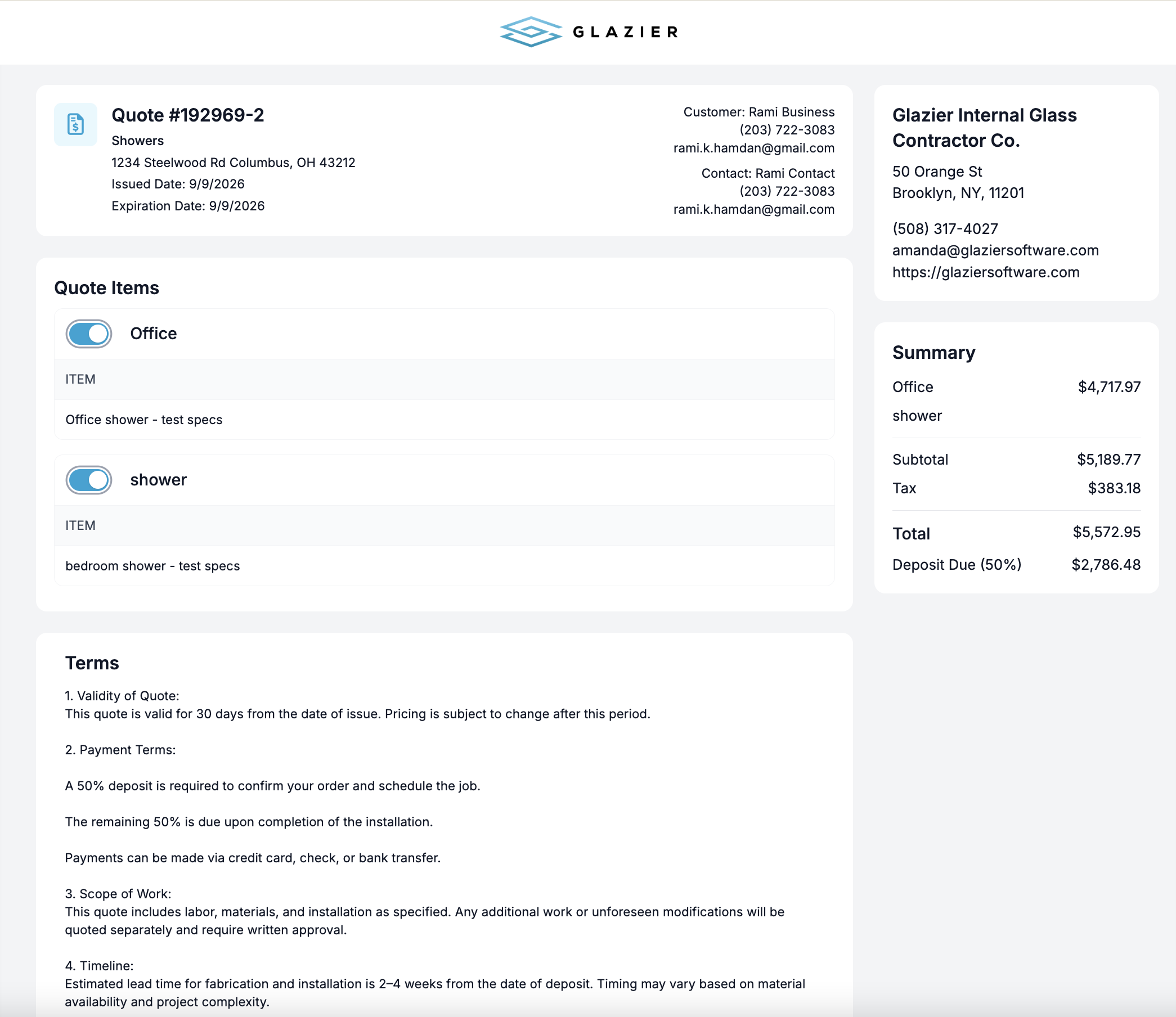Toggle off the Office quote item
The width and height of the screenshot is (1176, 1017).
coord(89,334)
